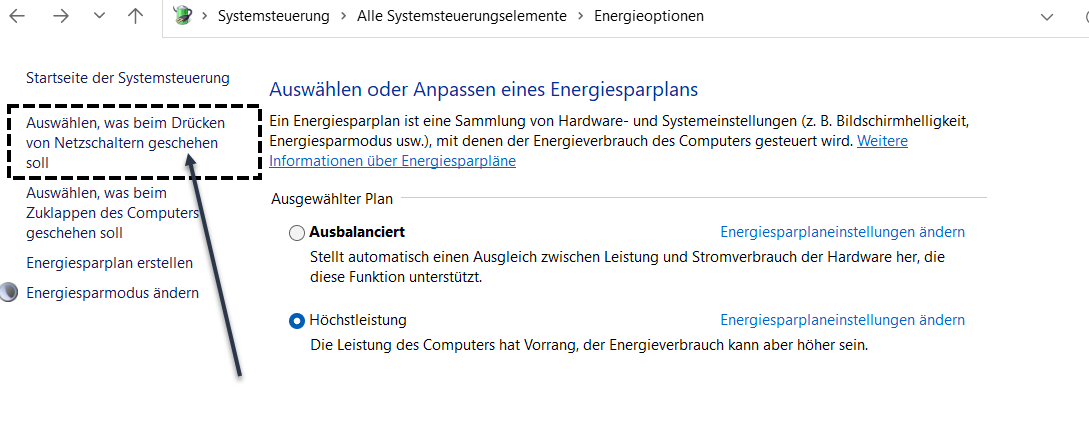Select the Ausbalanciert power plan

(x=296, y=233)
